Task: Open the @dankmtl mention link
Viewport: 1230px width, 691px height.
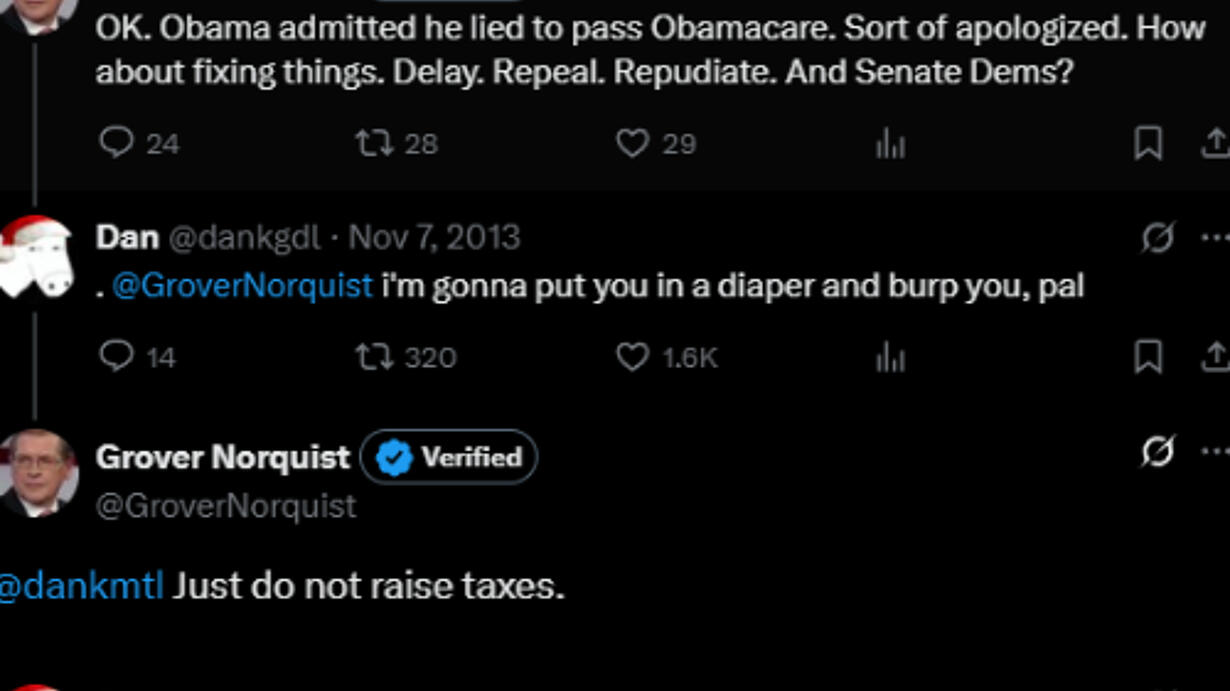Action: click(82, 585)
